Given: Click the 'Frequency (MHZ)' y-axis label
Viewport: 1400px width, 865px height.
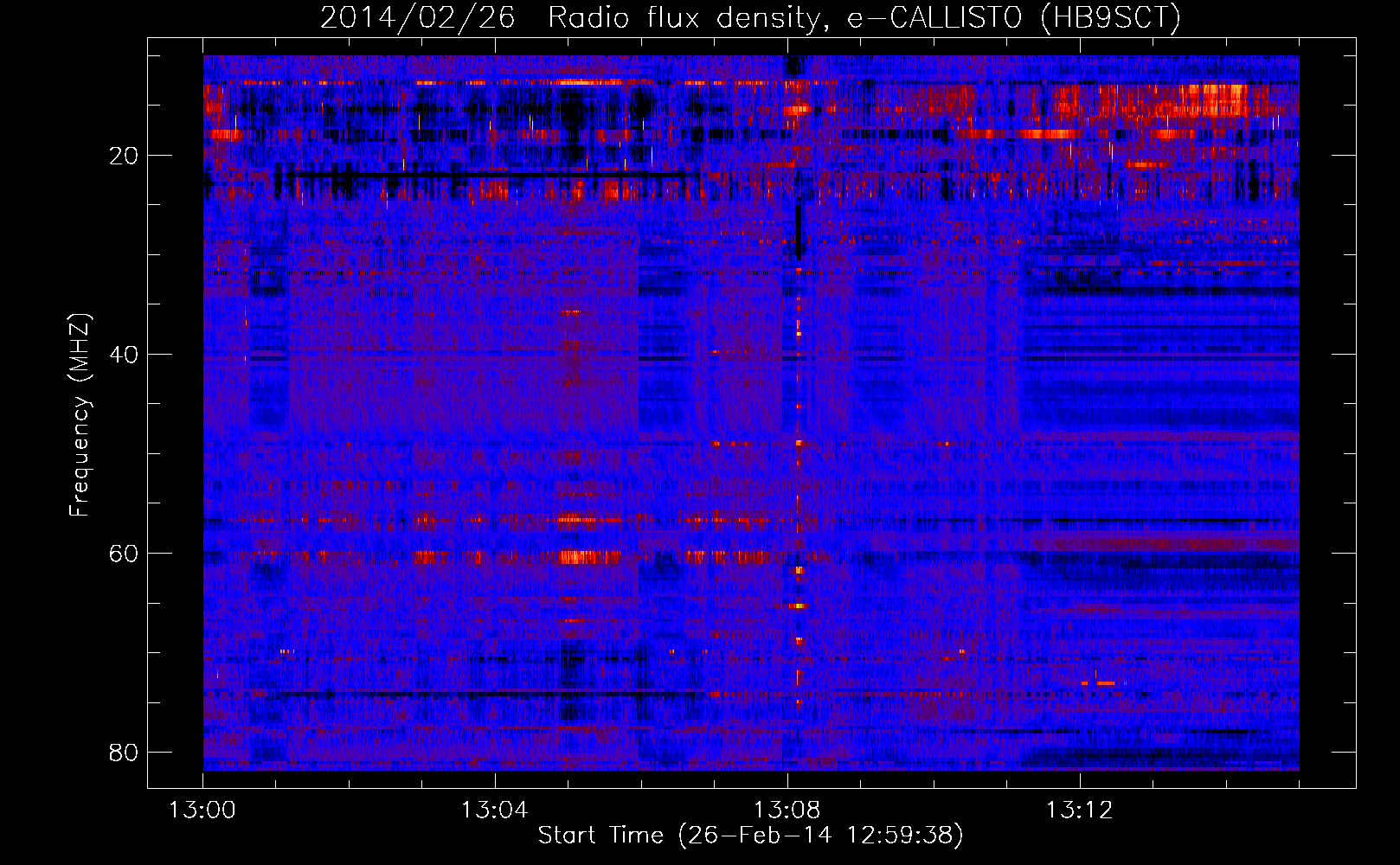Looking at the screenshot, I should tap(80, 415).
